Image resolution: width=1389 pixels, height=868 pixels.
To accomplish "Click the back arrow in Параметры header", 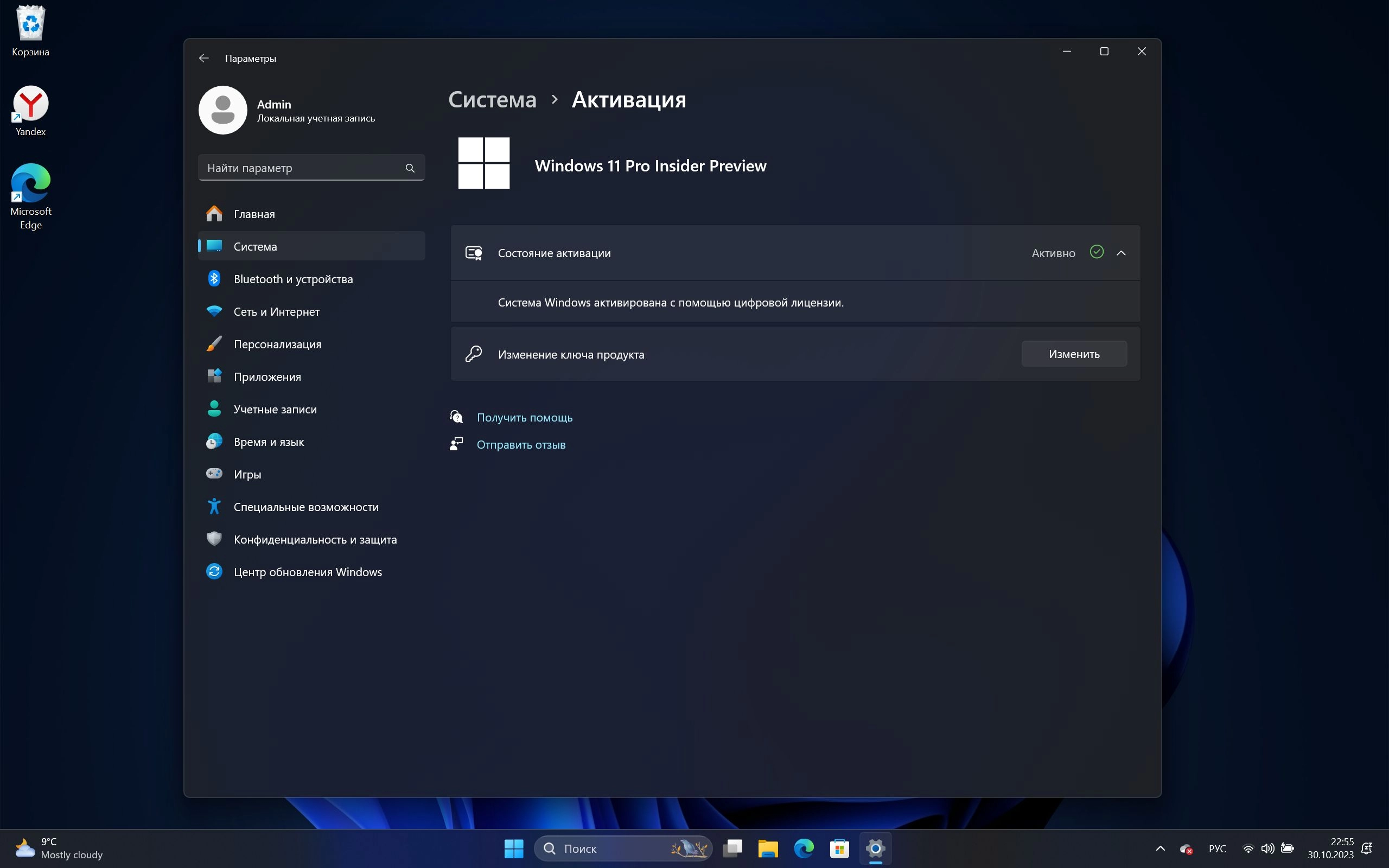I will pos(203,58).
